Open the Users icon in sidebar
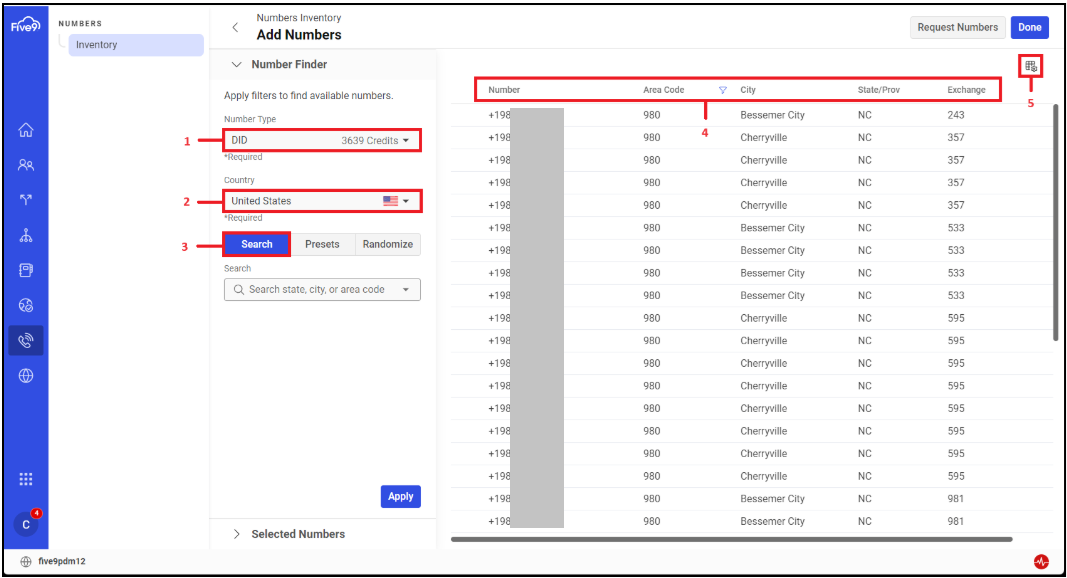This screenshot has width=1067, height=578. [x=26, y=165]
